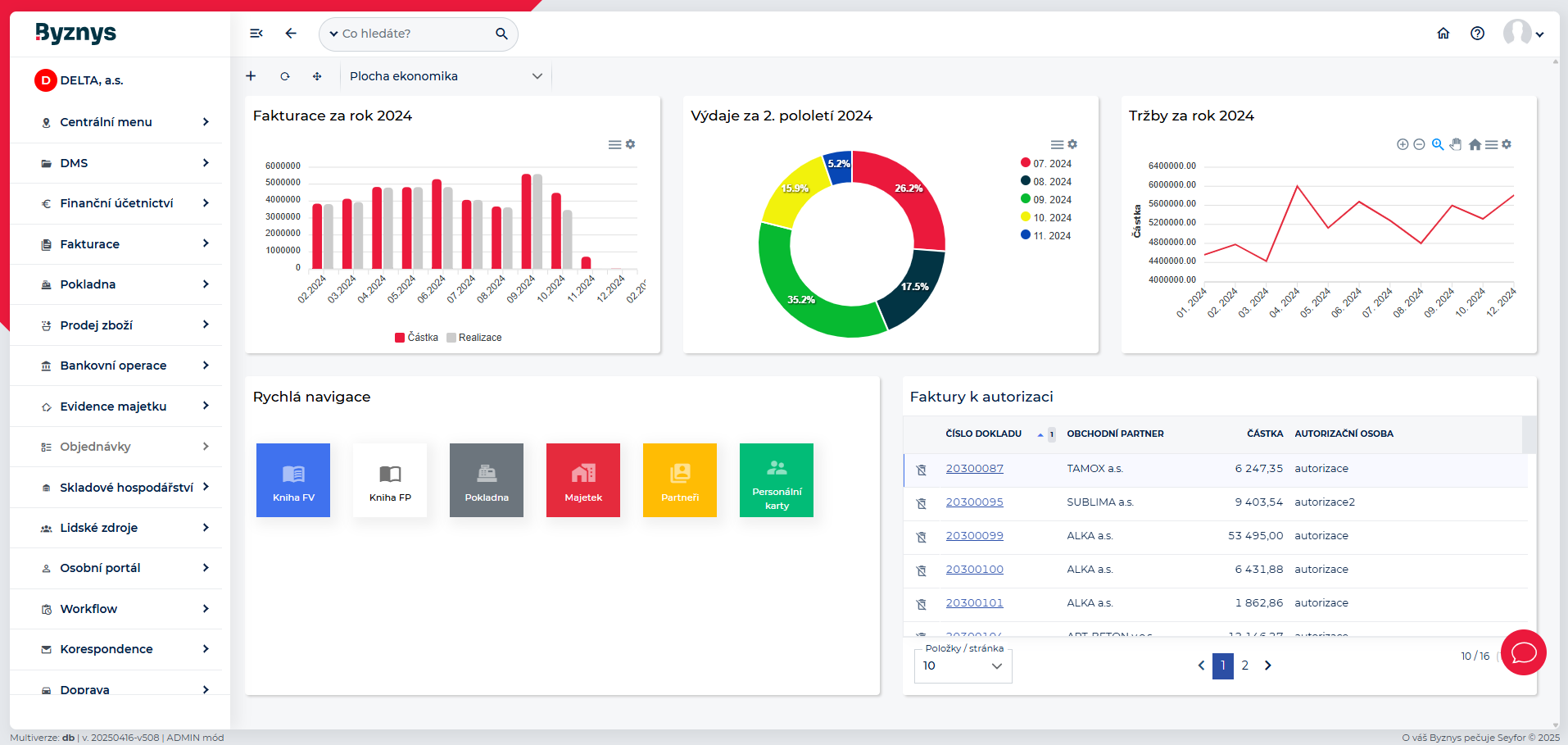Open the Workflow sidebar menu

88,609
